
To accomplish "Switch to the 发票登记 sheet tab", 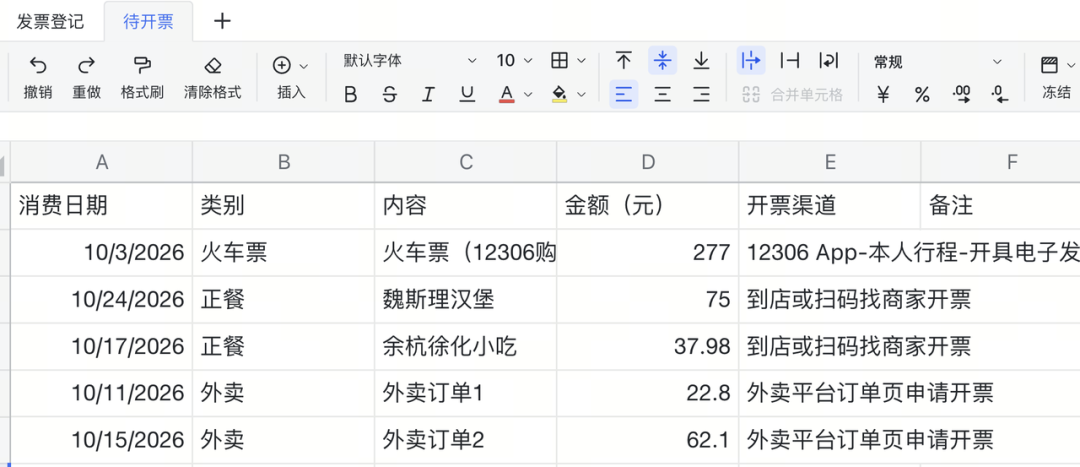I will pos(50,21).
